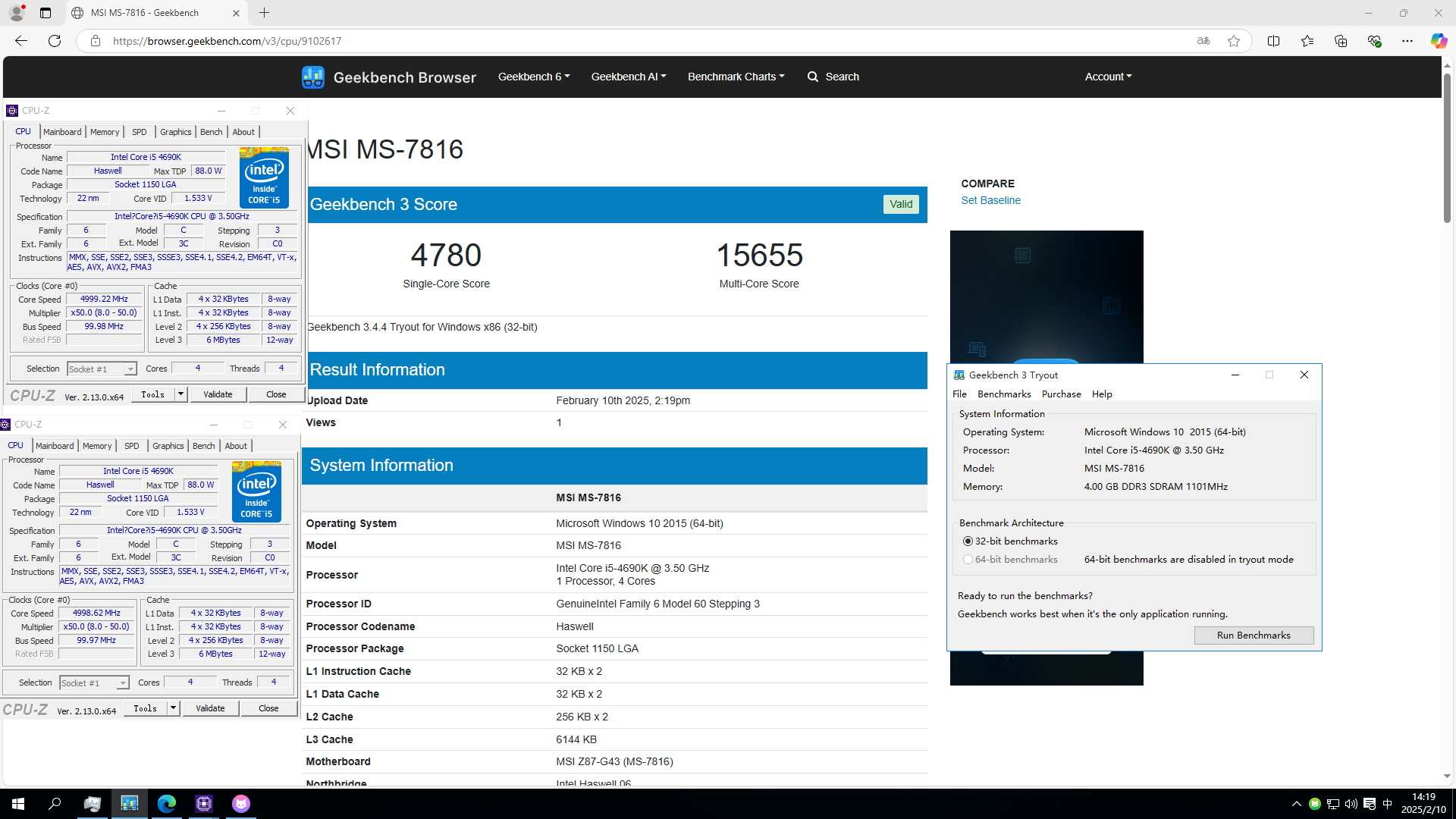1456x819 pixels.
Task: Open Graphics tab in lower CPU-Z
Action: click(x=168, y=446)
